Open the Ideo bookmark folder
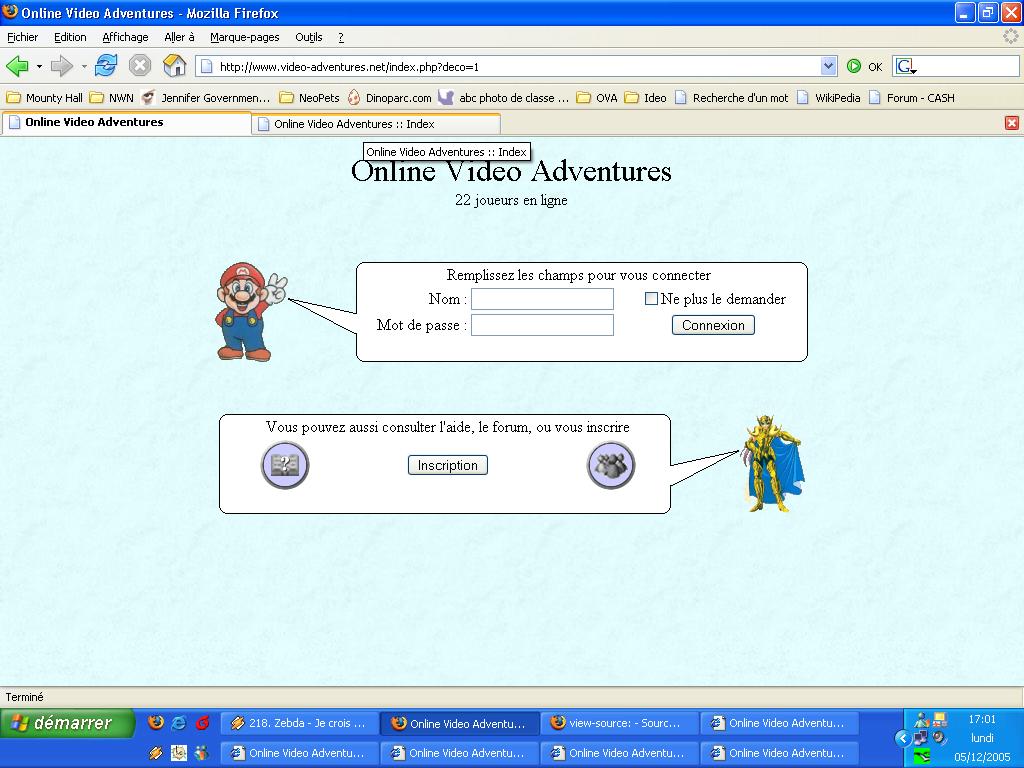1024x768 pixels. click(x=646, y=98)
